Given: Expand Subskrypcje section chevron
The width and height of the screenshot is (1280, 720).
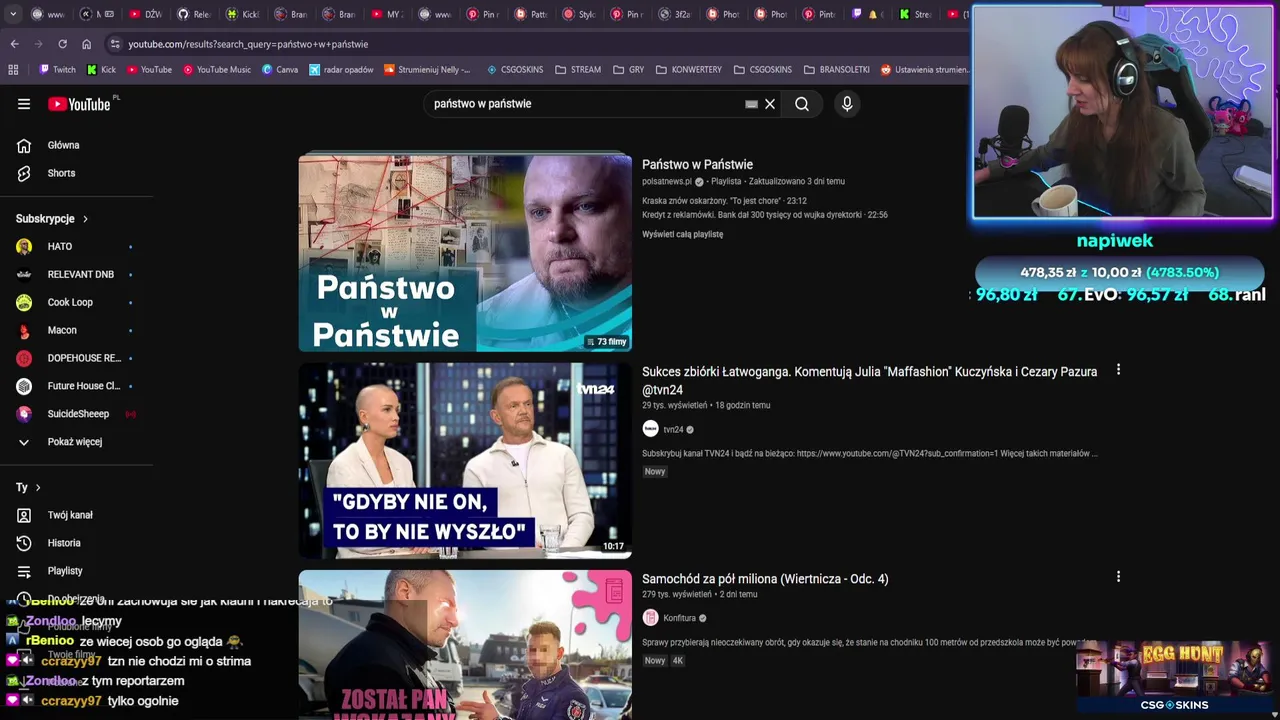Looking at the screenshot, I should pyautogui.click(x=85, y=219).
